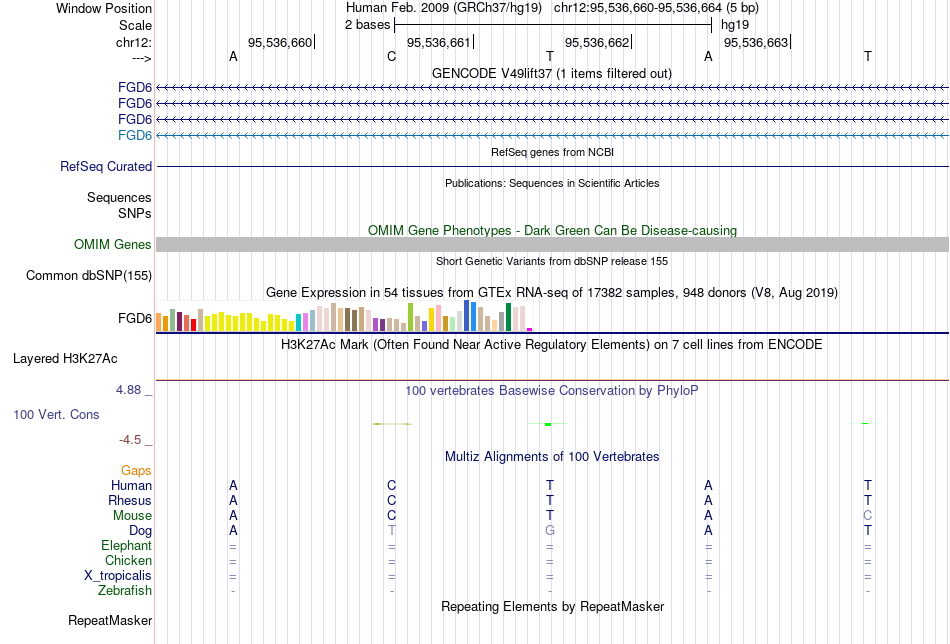950x644 pixels.
Task: Click Publications: Sequences in Scientific Articles title
Action: 552,183
